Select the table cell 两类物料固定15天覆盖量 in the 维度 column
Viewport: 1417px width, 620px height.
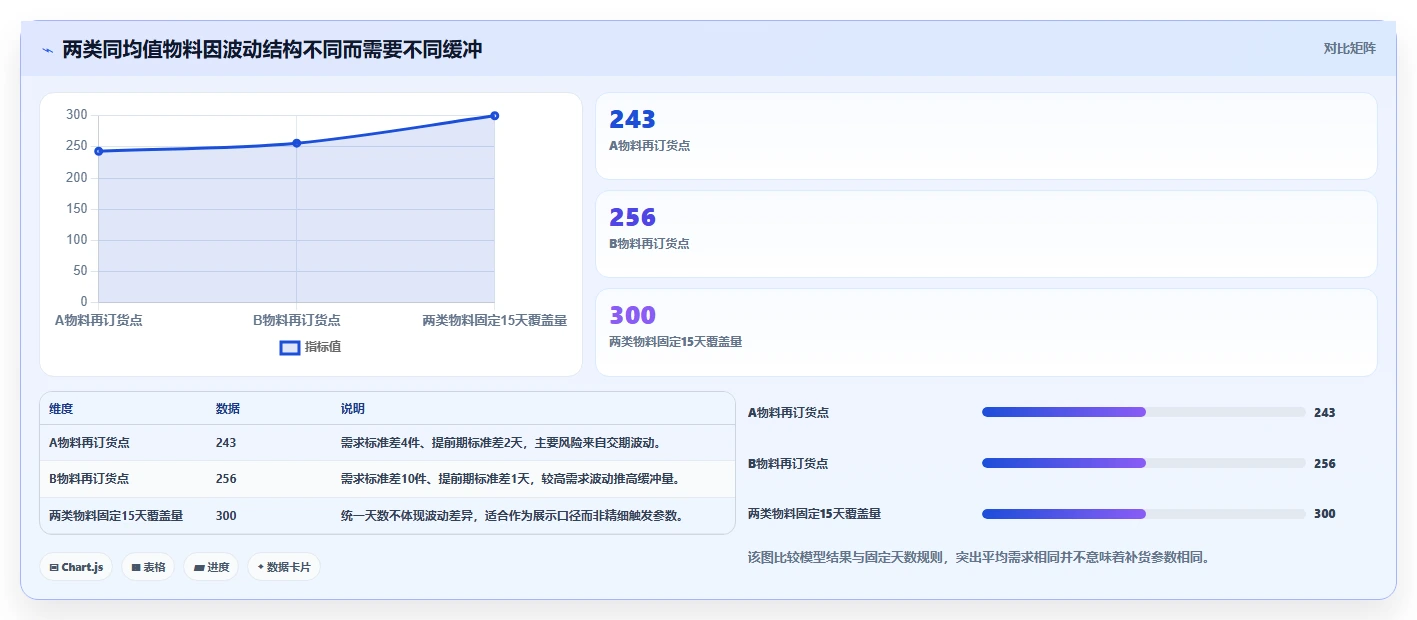coord(116,516)
